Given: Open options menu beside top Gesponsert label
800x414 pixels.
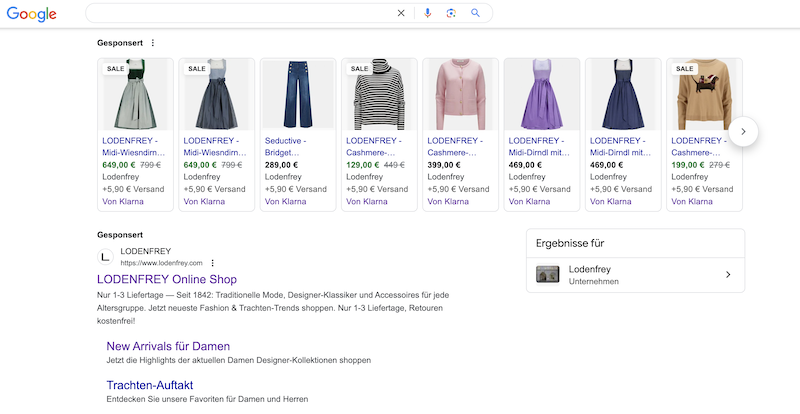Looking at the screenshot, I should 153,43.
